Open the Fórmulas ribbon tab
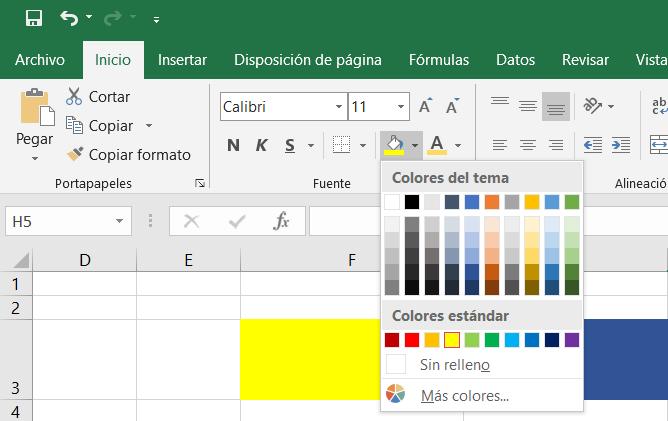Screen dimensions: 668x421 tap(439, 59)
